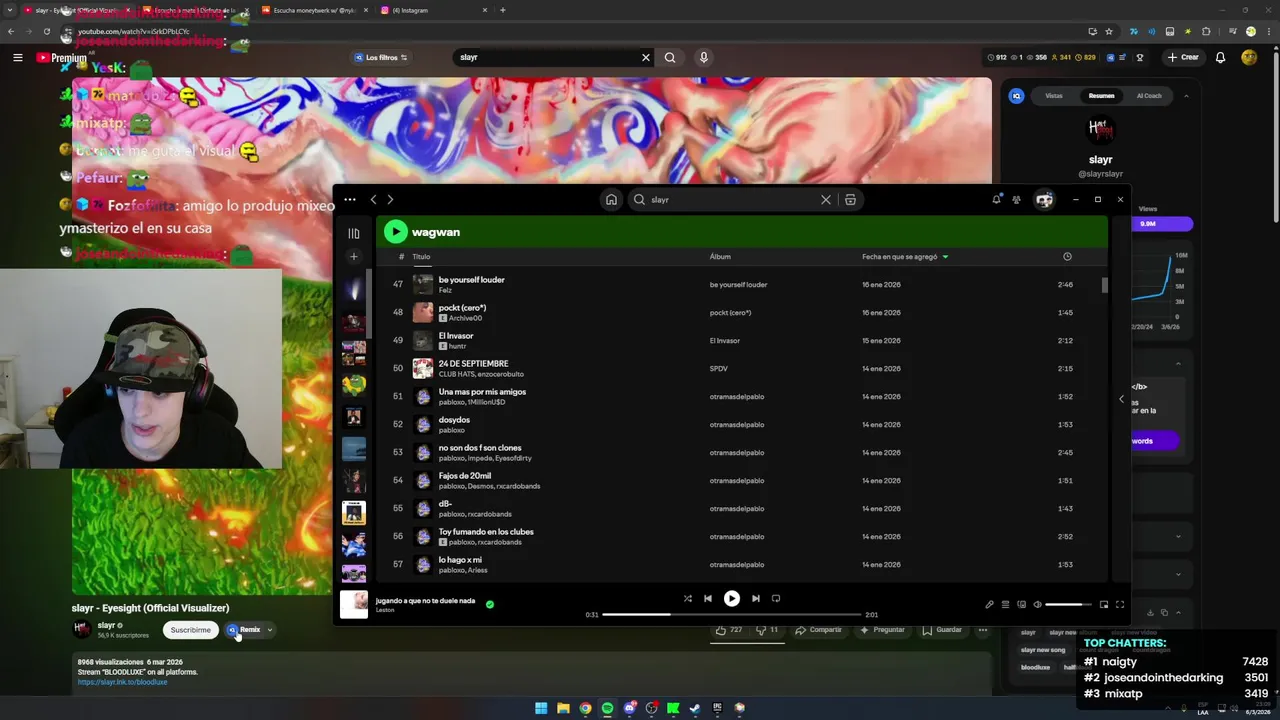This screenshot has width=1280, height=720.
Task: Open Spotify notifications bell
Action: [x=996, y=199]
